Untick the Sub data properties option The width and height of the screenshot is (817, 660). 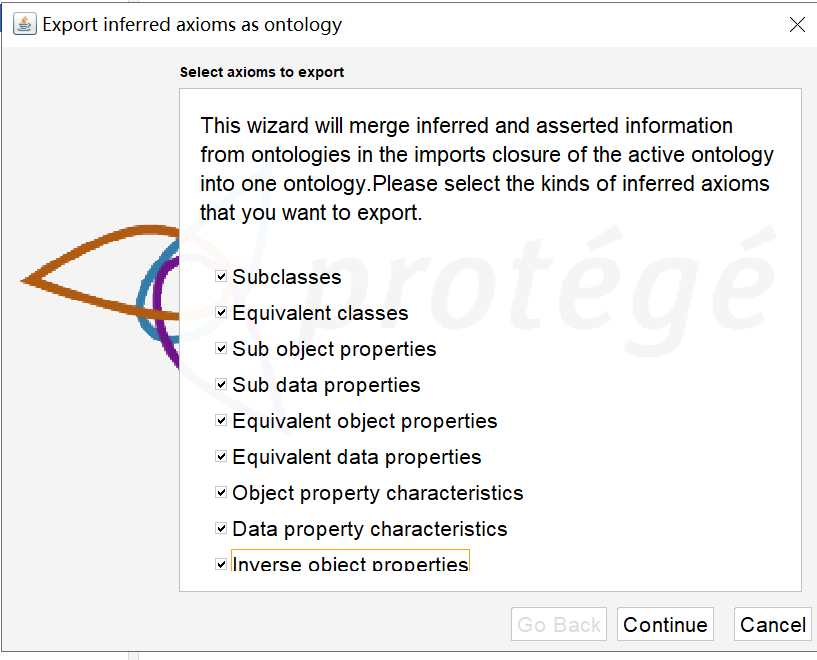(x=221, y=384)
